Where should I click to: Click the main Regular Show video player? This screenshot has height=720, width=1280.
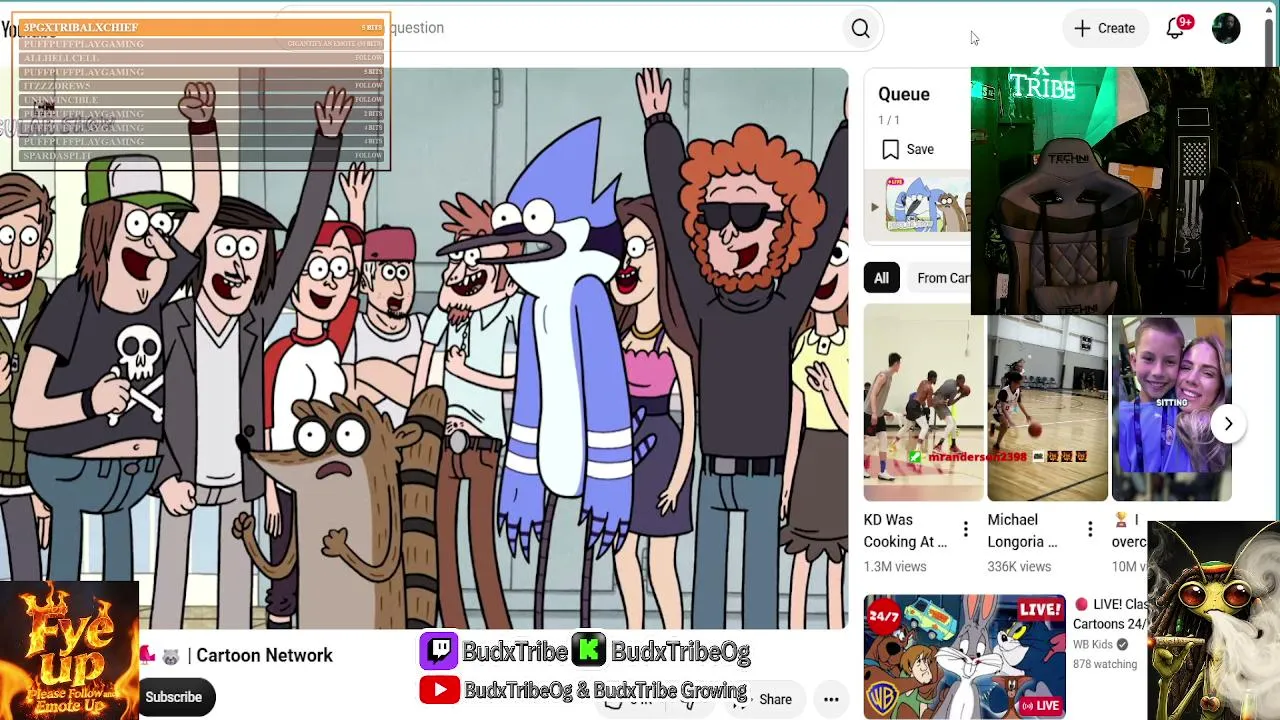[x=425, y=348]
